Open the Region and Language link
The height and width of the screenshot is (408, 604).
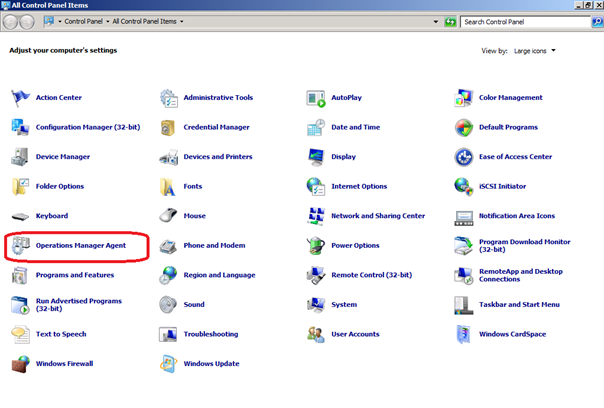[x=220, y=275]
